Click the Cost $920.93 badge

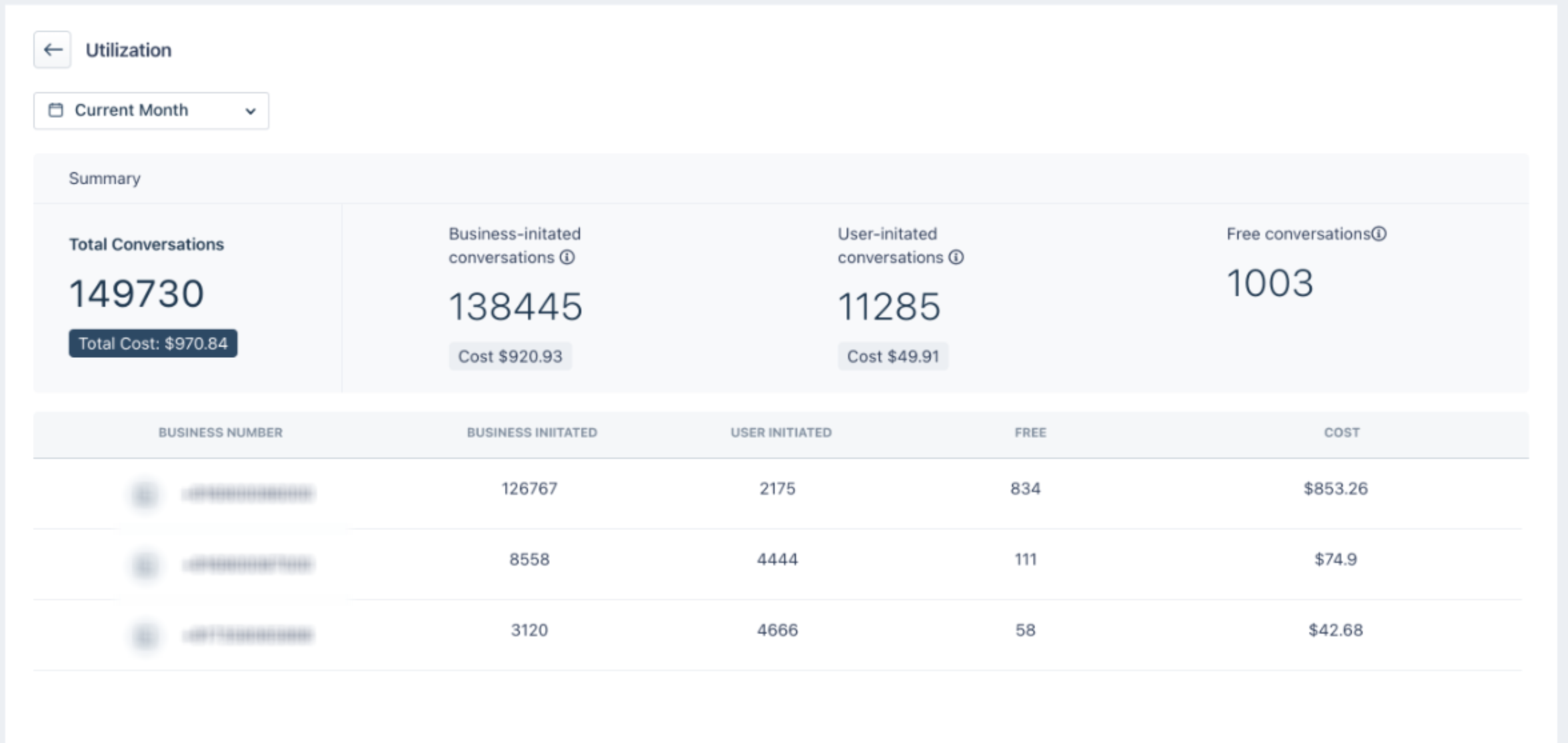(x=510, y=356)
